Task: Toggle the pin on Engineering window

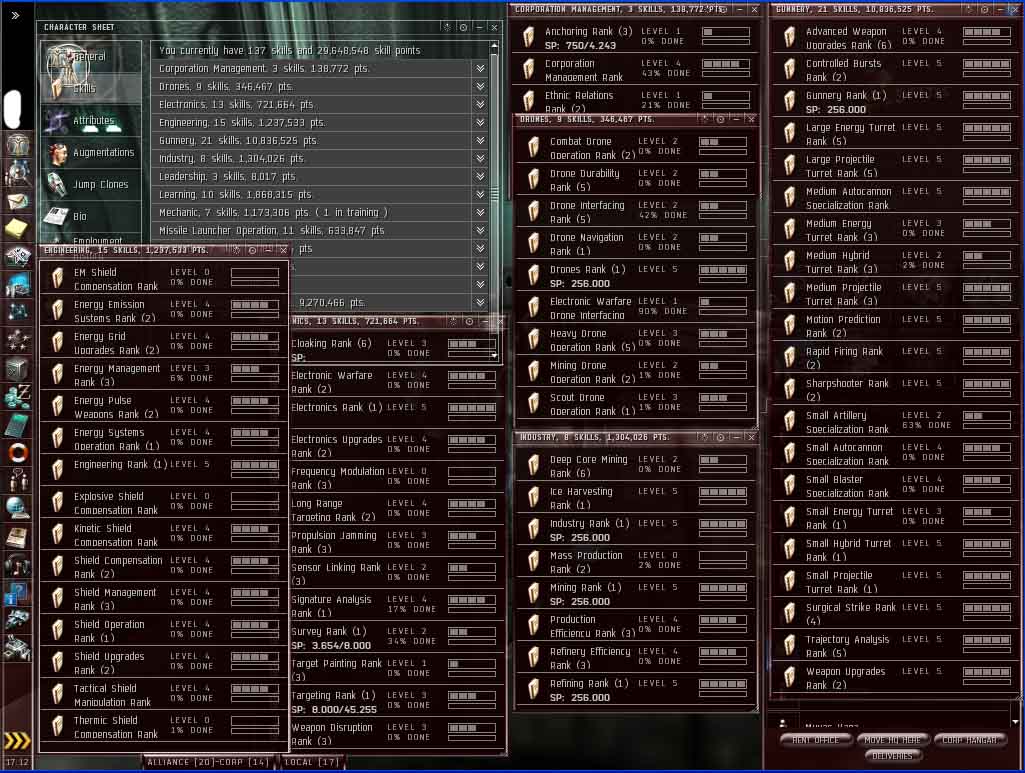Action: click(237, 250)
